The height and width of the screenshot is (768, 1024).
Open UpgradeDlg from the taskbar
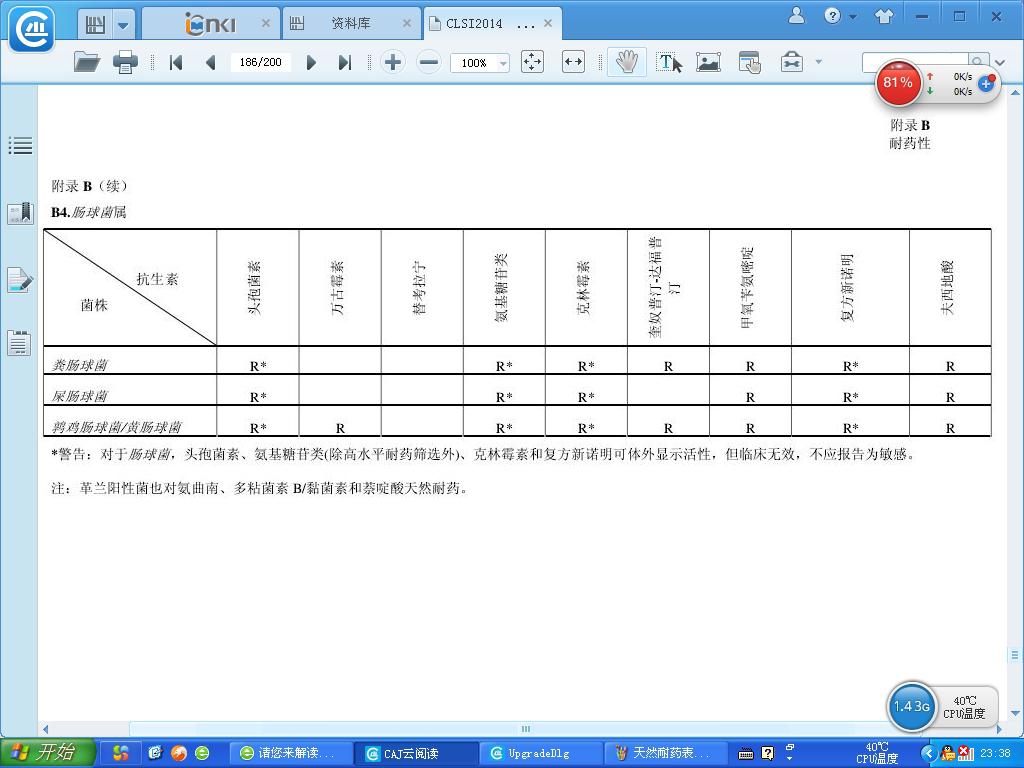pyautogui.click(x=538, y=753)
